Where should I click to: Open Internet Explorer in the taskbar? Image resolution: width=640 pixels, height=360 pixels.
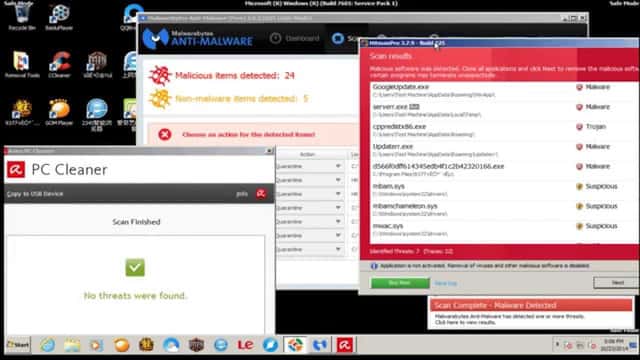[x=47, y=345]
